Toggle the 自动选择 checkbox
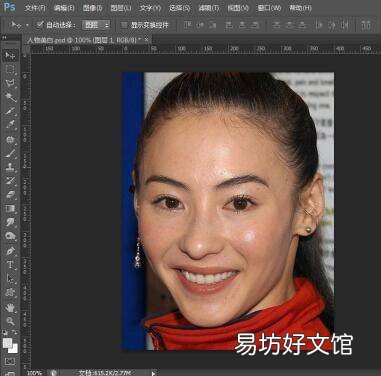Image resolution: width=381 pixels, height=376 pixels. pyautogui.click(x=40, y=24)
